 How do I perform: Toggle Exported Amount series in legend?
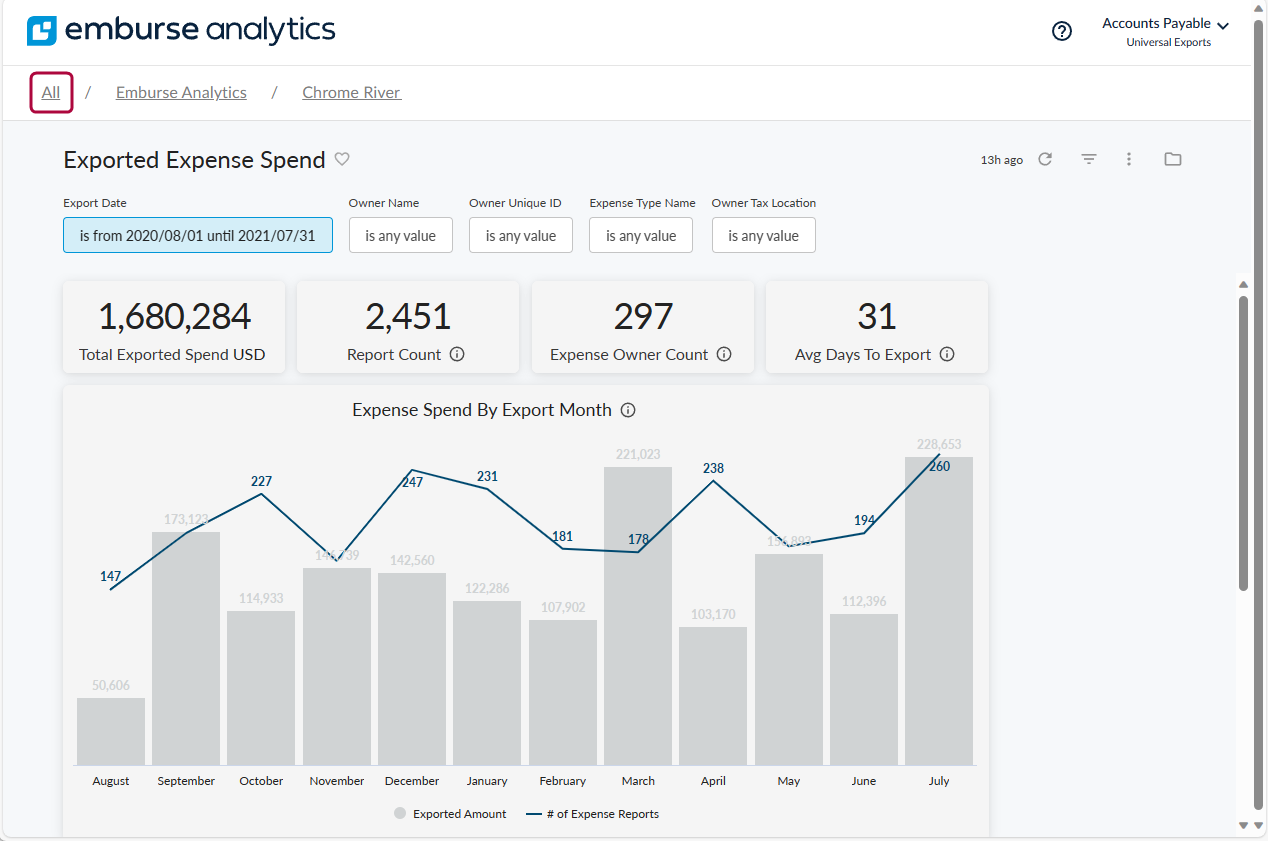click(450, 814)
